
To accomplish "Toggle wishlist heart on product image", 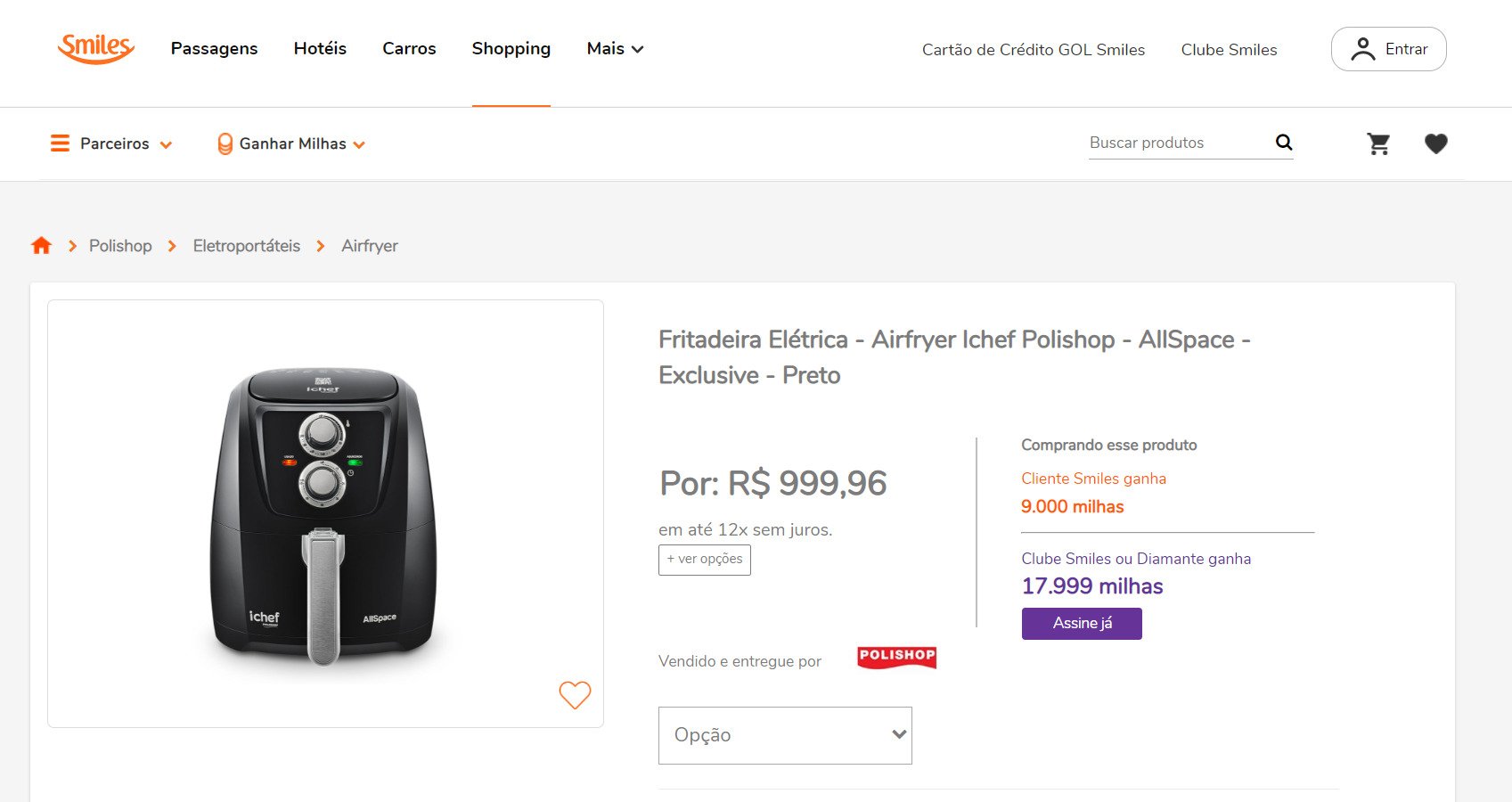I will 575,695.
